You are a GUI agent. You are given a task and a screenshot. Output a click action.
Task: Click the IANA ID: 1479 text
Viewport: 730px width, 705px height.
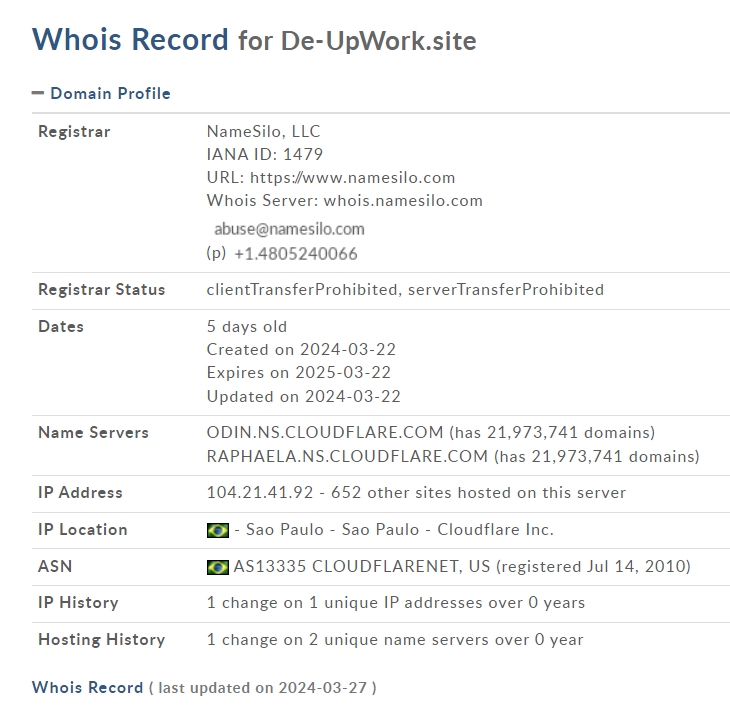264,154
